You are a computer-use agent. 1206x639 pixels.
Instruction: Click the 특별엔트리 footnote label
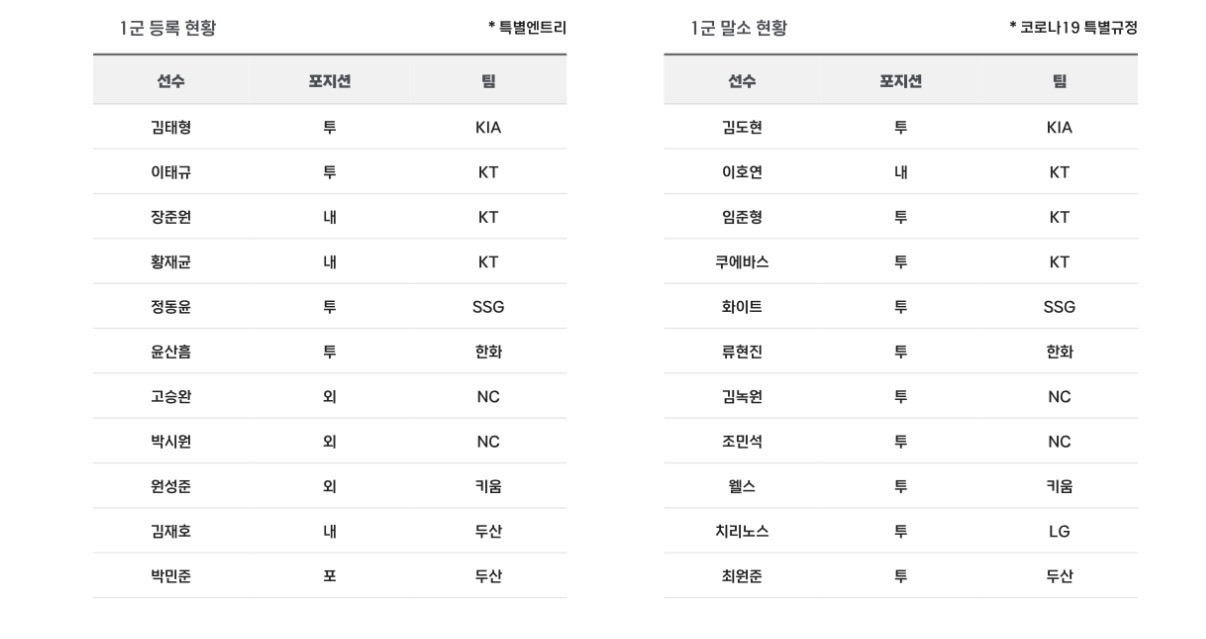click(527, 28)
